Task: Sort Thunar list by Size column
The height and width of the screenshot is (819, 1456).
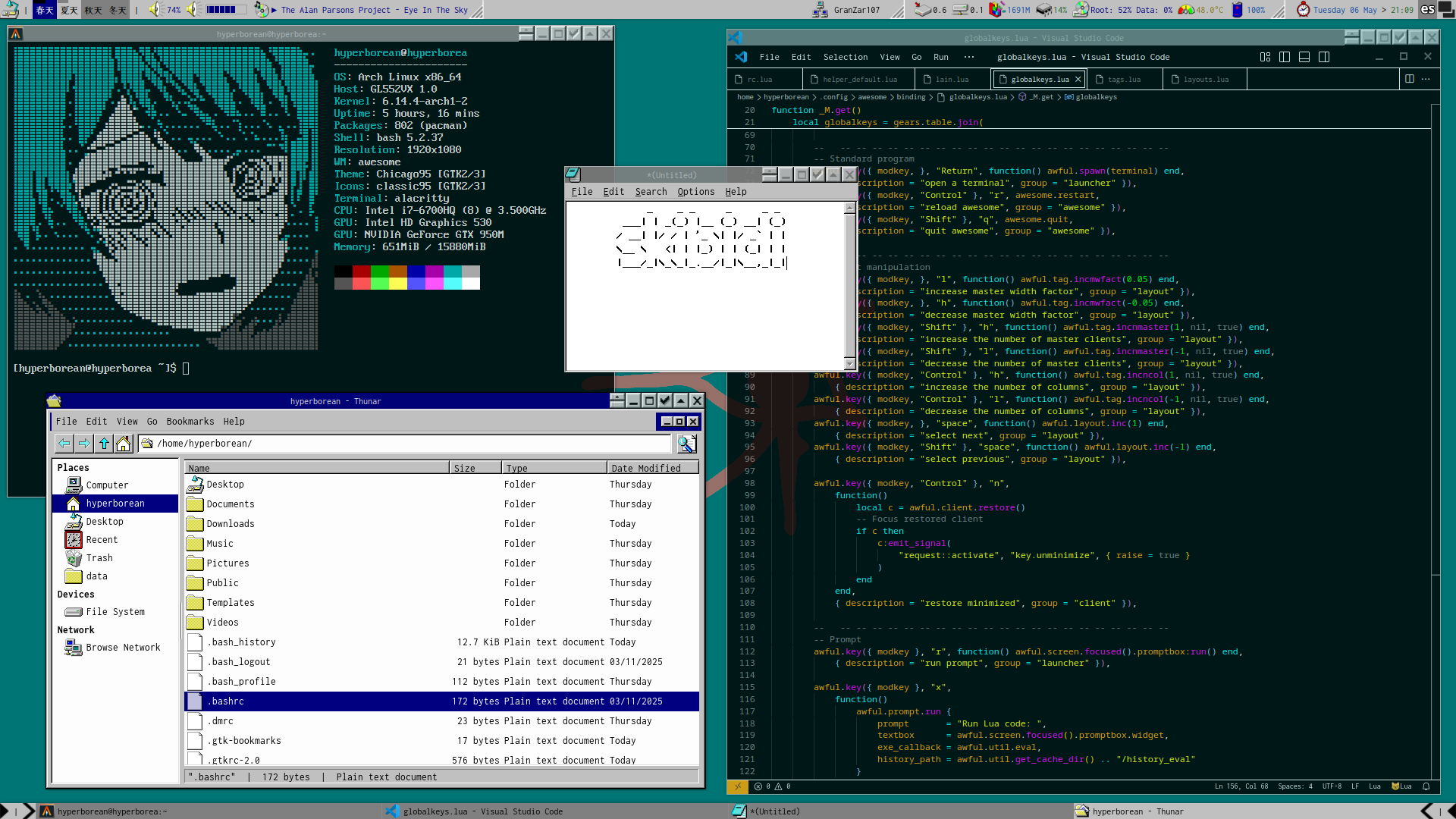Action: [475, 468]
